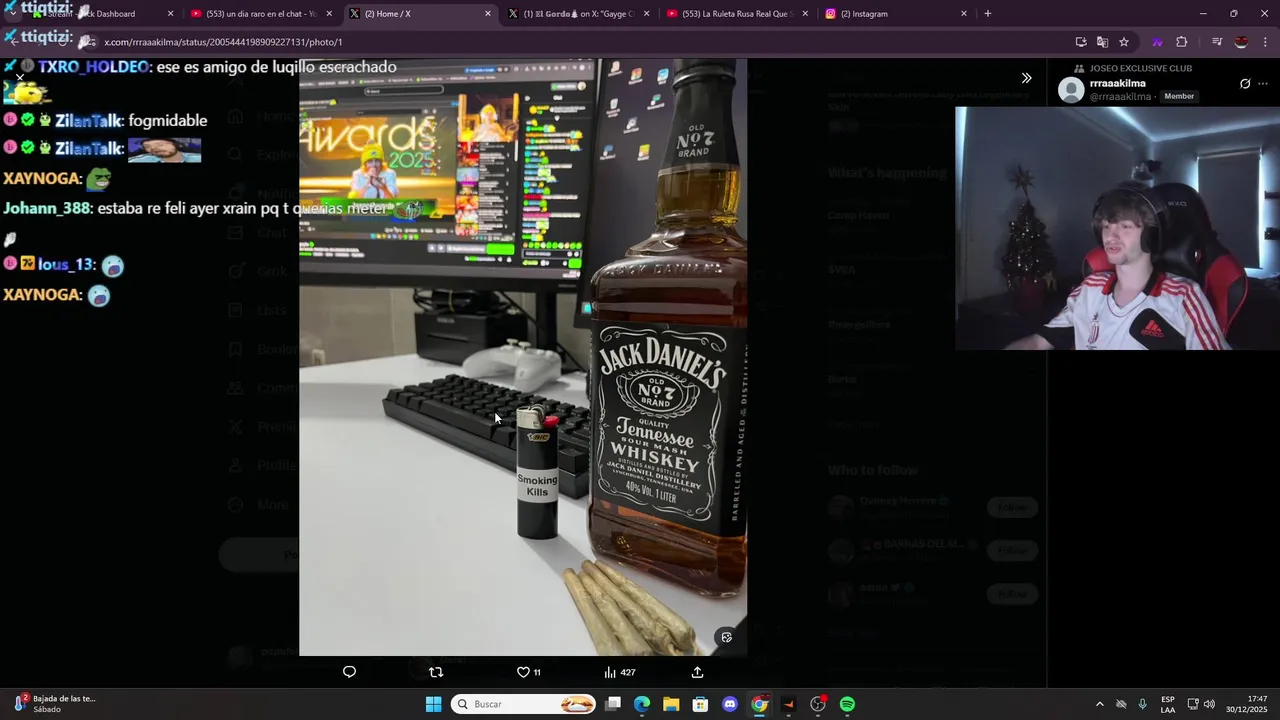Open the more options dots beside rrraaakilma
Image resolution: width=1280 pixels, height=720 pixels.
(x=1263, y=84)
